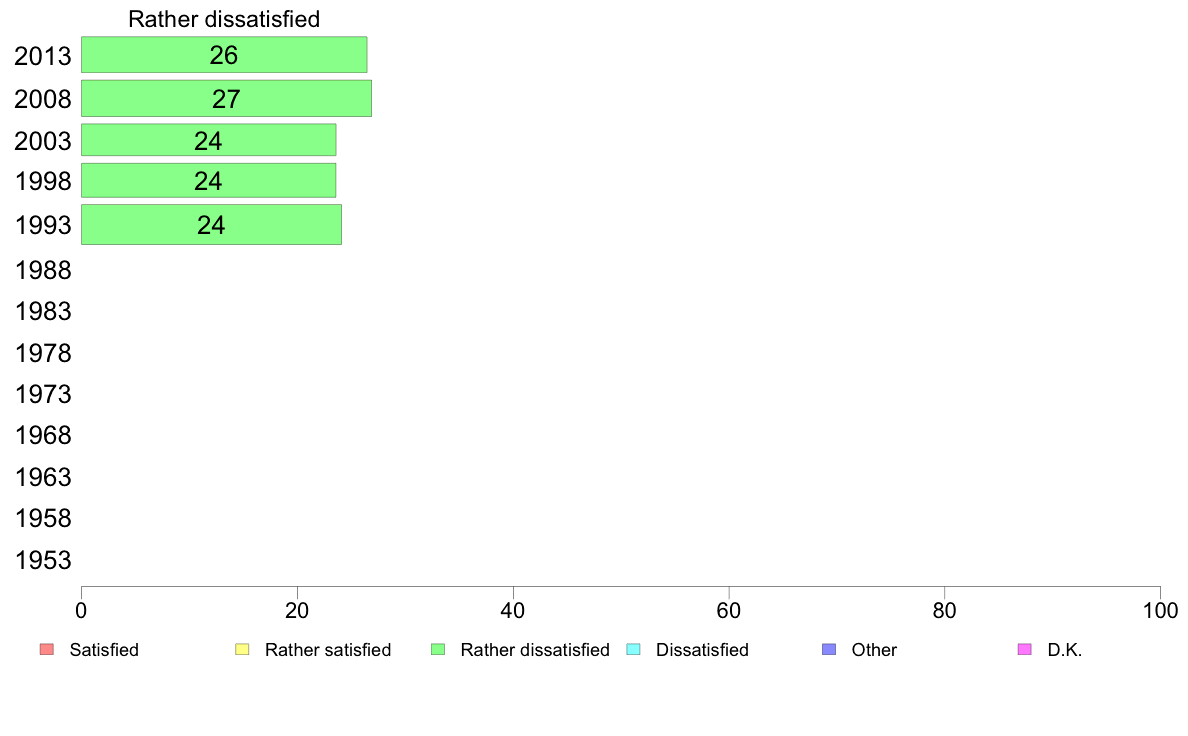Click the 40 tick on the x-axis
1188x736 pixels.
(513, 609)
